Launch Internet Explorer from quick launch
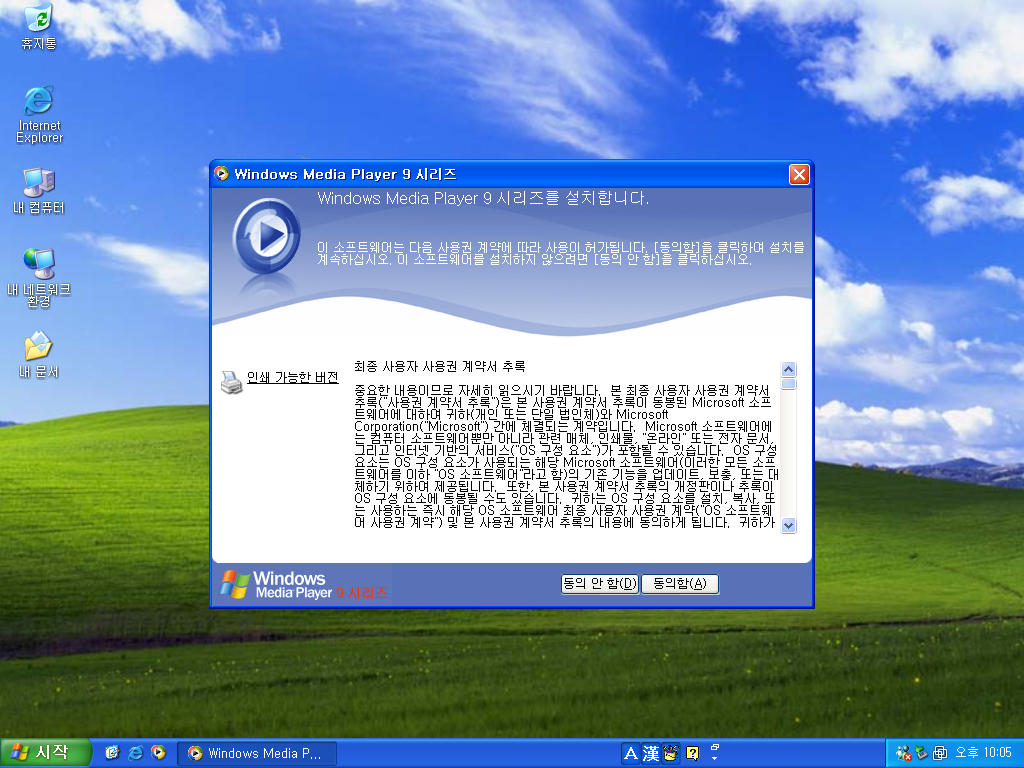 coord(135,753)
